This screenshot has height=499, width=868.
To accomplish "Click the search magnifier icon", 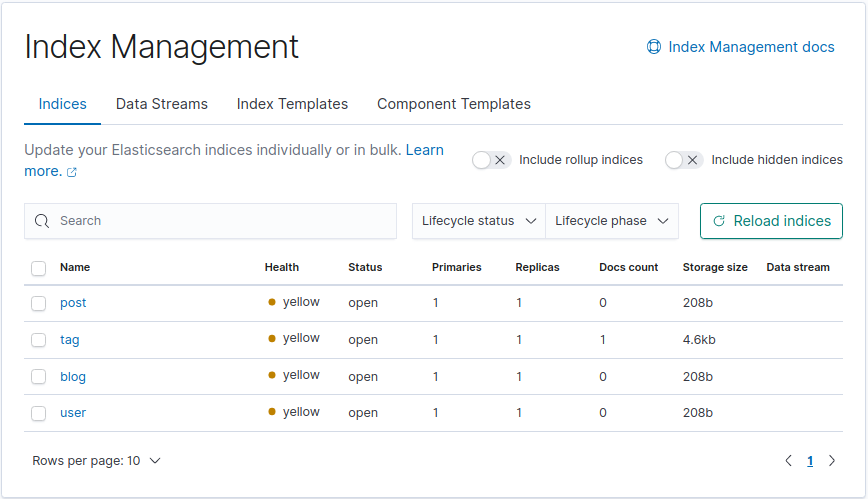I will tap(42, 221).
